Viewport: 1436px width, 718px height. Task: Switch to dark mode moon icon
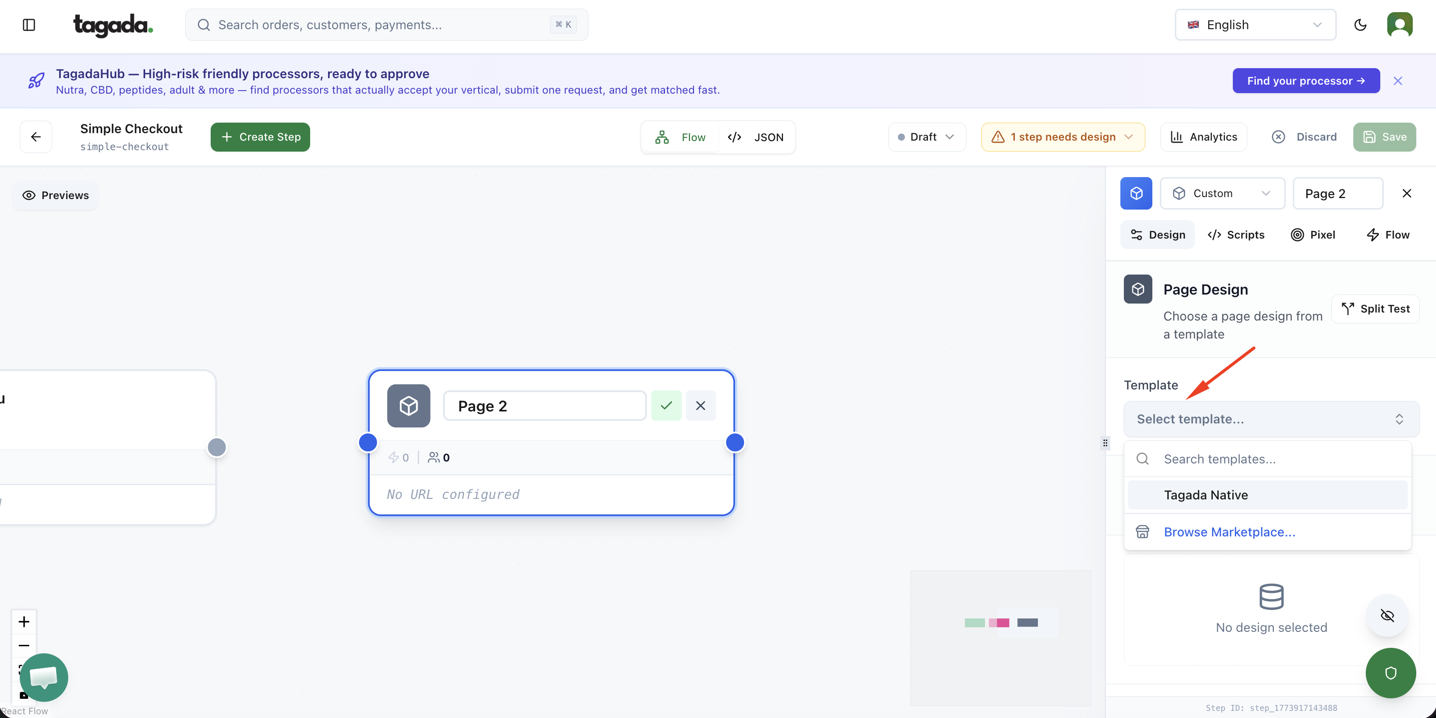click(1360, 25)
